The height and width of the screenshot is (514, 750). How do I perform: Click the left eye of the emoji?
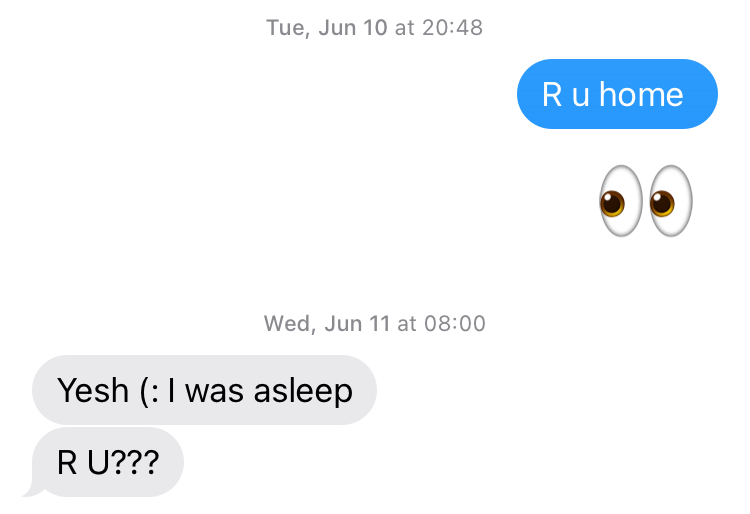[618, 201]
